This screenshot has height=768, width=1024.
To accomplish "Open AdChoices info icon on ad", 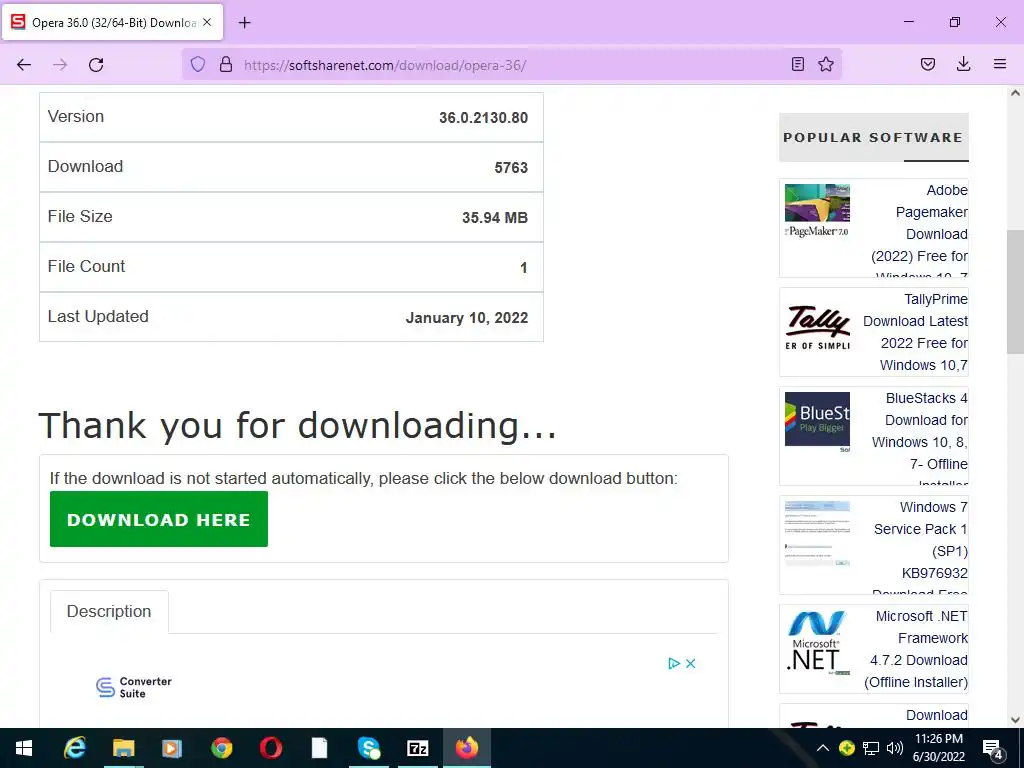I will (674, 664).
